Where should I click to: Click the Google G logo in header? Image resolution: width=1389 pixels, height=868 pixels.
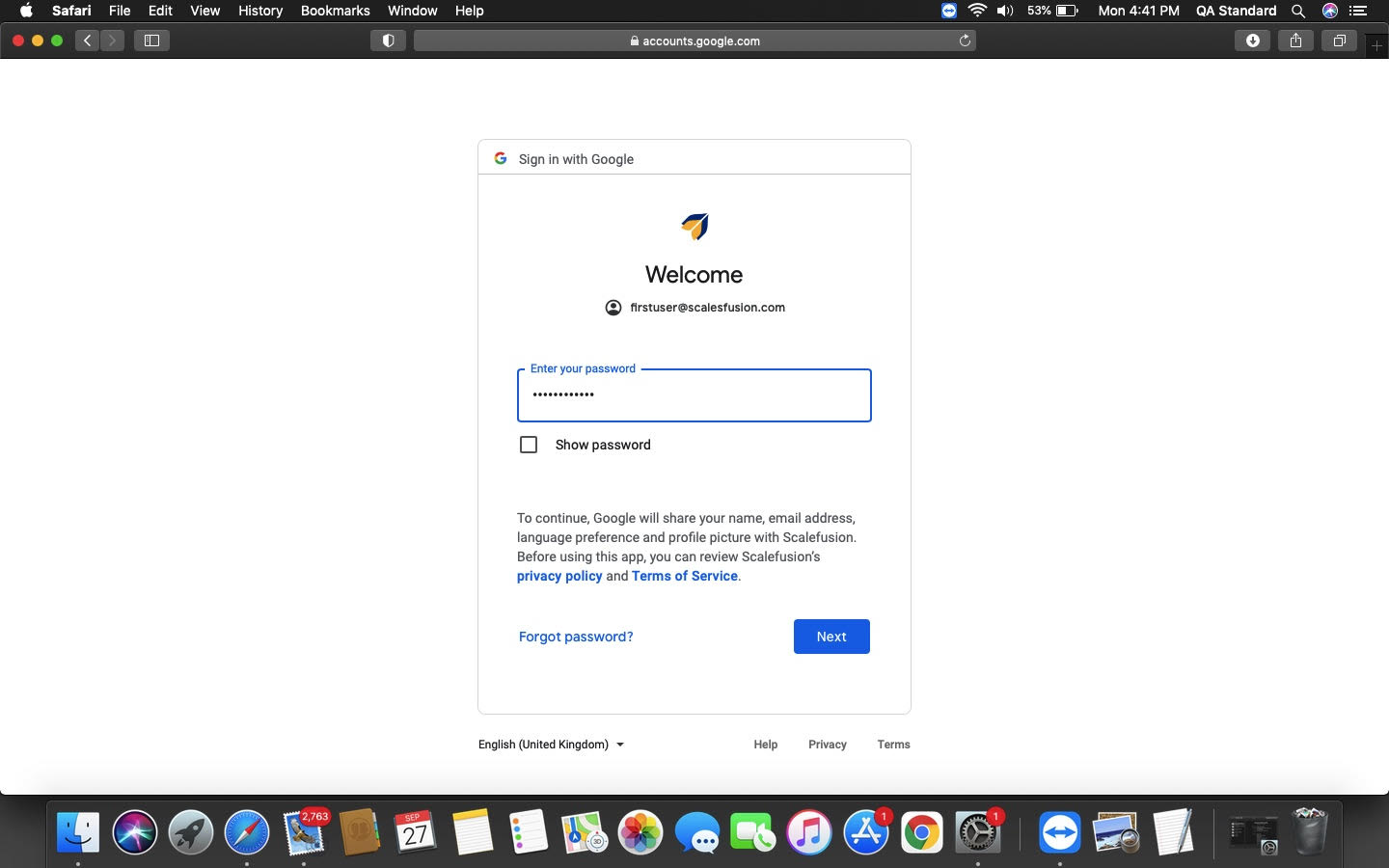(x=501, y=158)
